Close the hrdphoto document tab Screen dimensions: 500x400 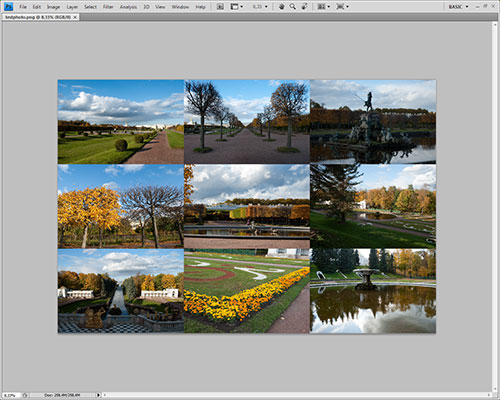pos(75,17)
